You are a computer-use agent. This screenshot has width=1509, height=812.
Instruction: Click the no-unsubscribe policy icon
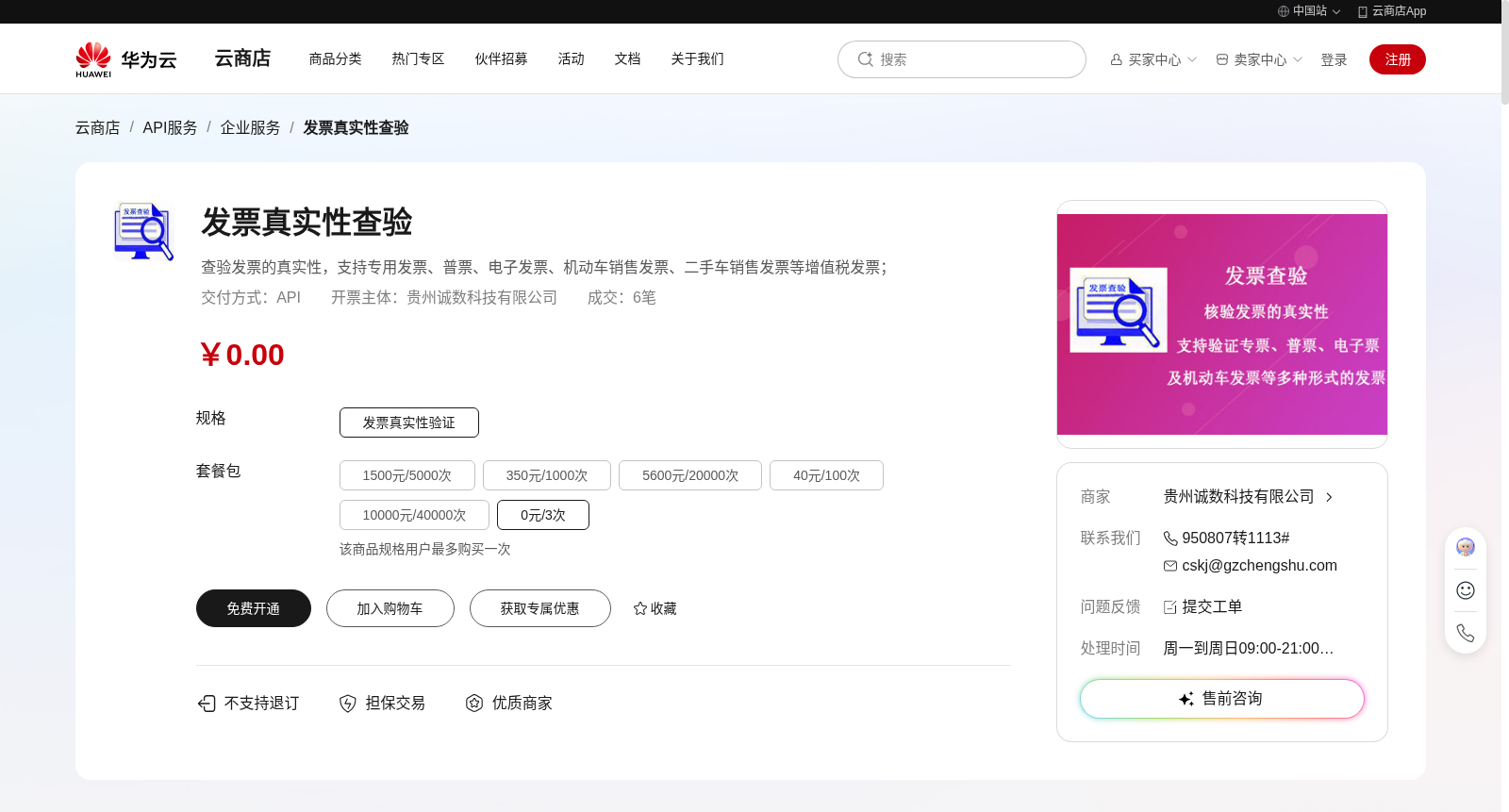[x=207, y=704]
